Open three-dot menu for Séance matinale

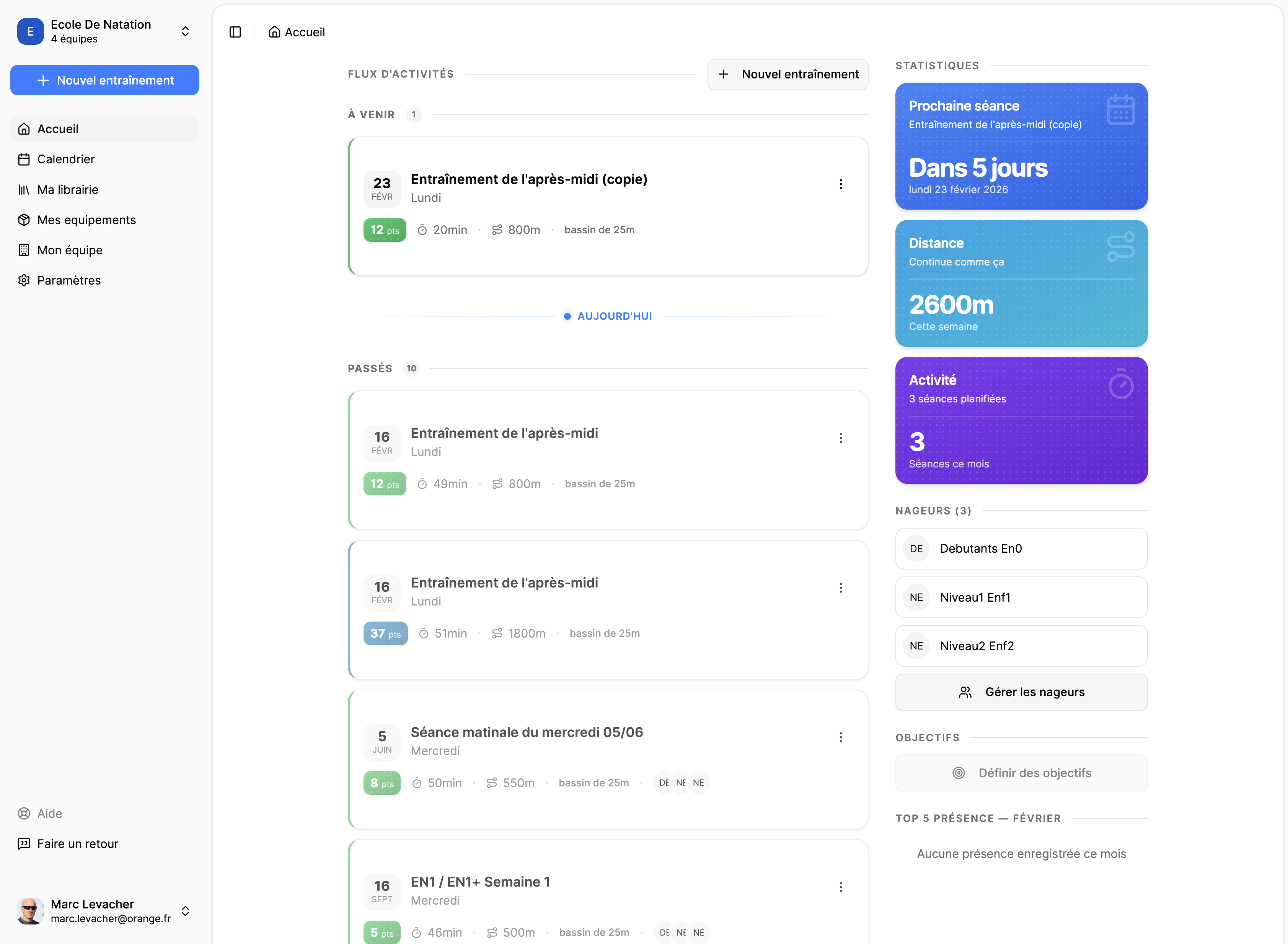(840, 737)
